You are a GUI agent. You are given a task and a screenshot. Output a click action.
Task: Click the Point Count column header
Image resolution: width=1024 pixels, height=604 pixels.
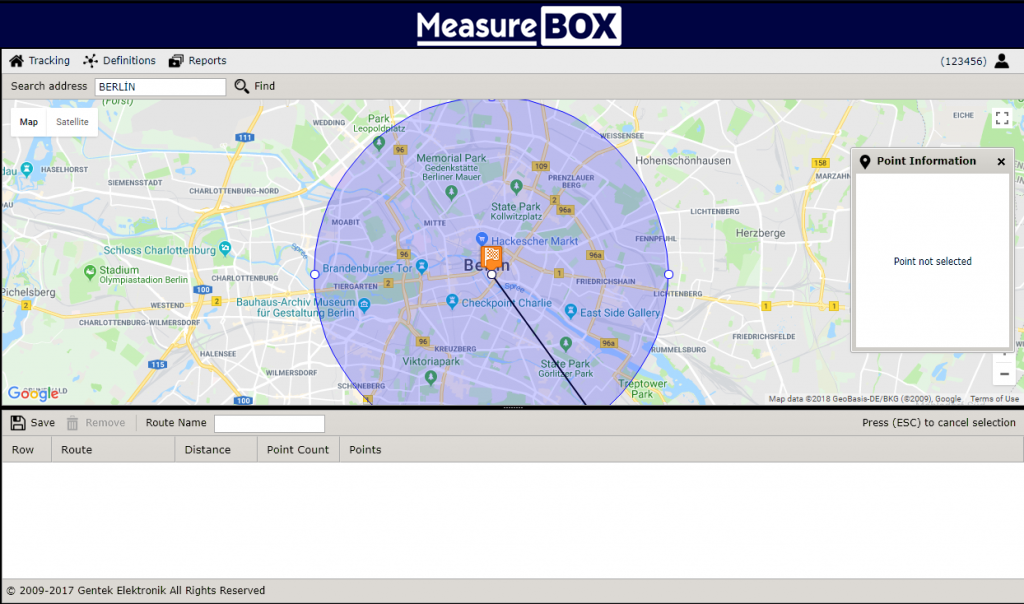point(298,450)
